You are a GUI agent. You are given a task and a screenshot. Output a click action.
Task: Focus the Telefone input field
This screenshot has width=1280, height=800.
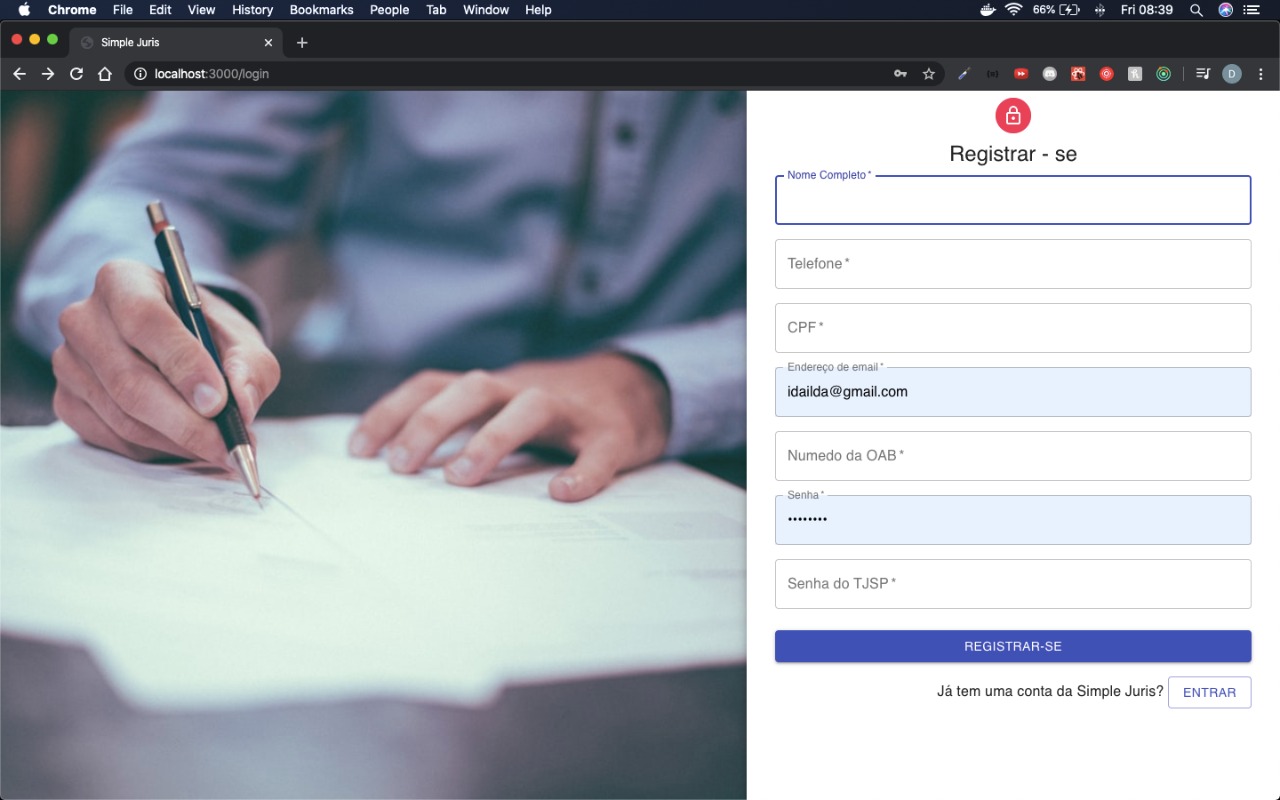pos(1012,264)
